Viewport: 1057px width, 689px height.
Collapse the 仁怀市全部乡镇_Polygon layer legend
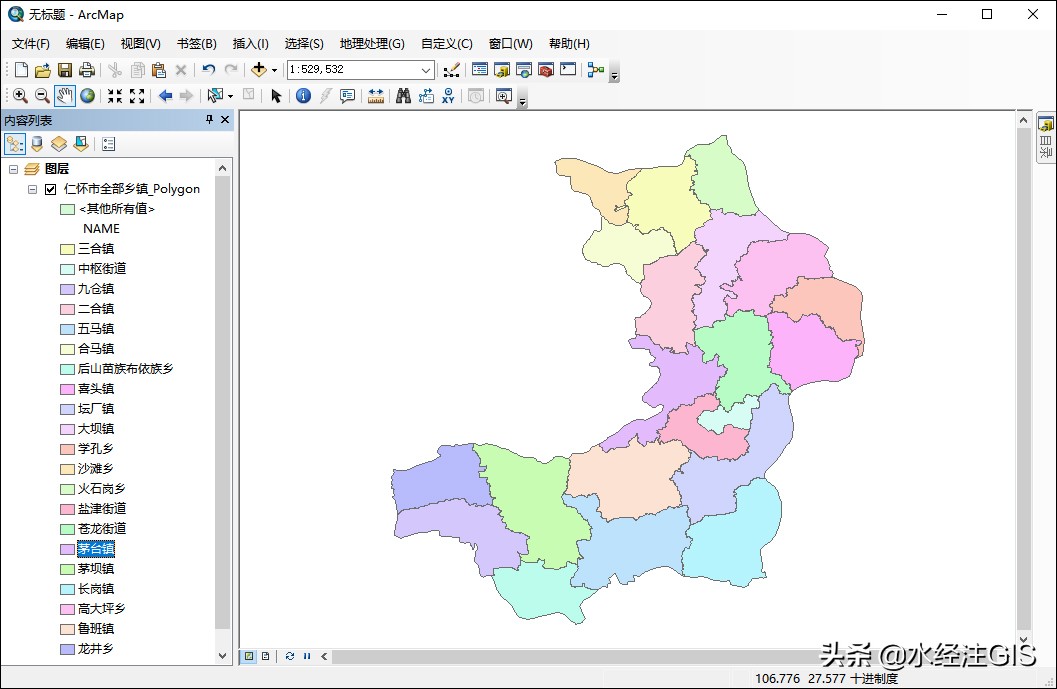[32, 189]
